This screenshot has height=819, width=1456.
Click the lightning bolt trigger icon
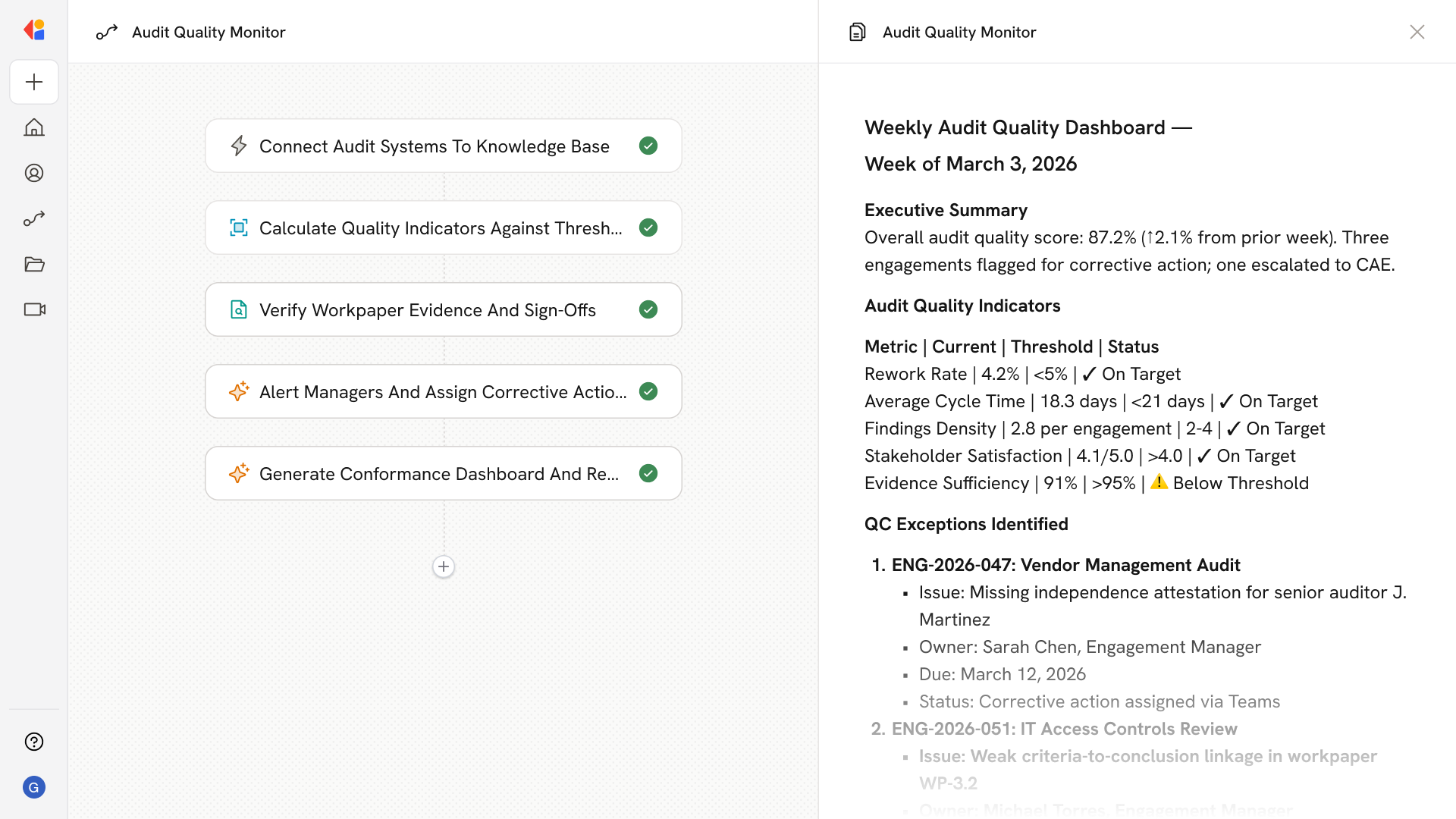(x=239, y=146)
